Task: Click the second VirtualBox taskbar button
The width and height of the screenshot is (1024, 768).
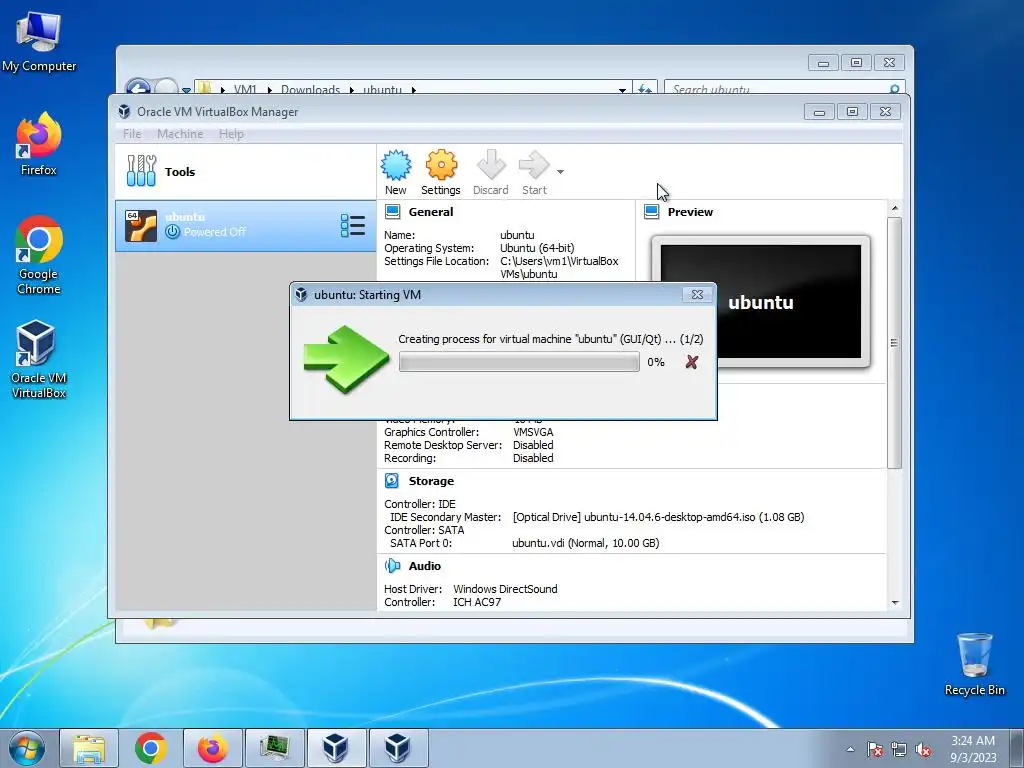Action: point(398,748)
